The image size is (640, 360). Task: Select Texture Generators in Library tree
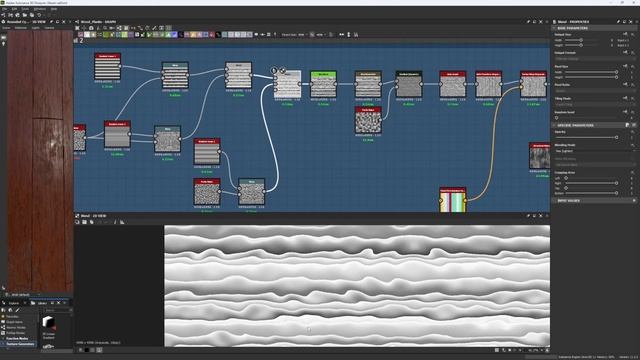[19, 344]
